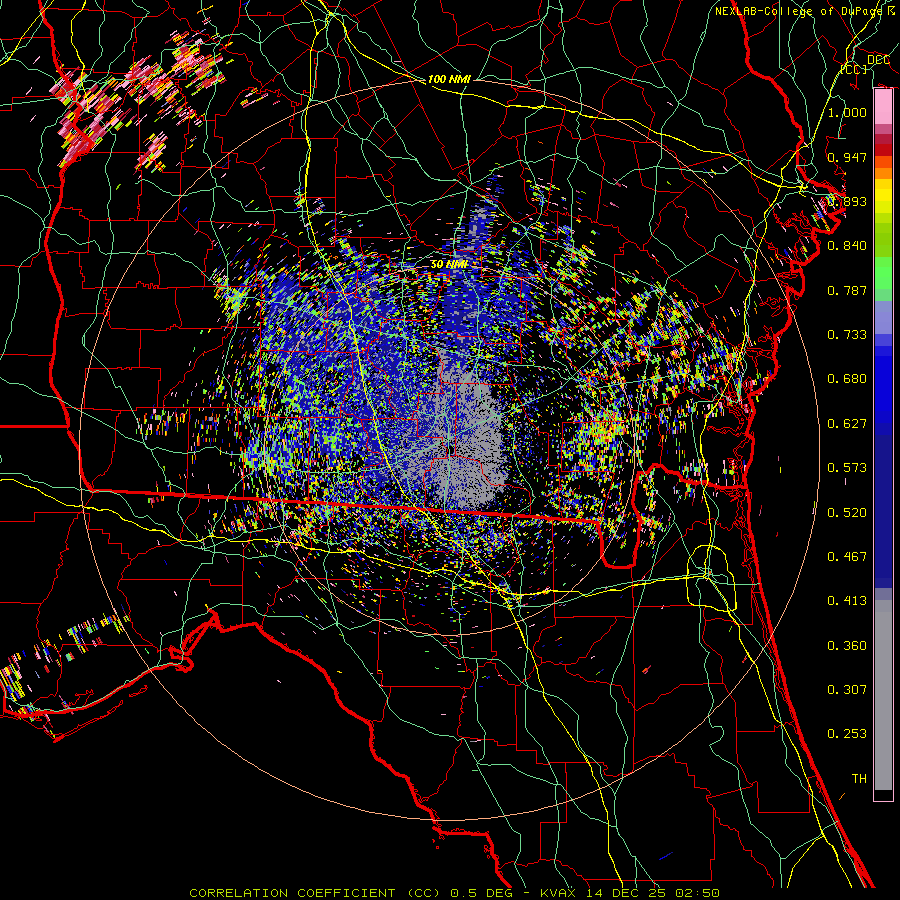Click the 'TH' threshold label in legend

click(859, 779)
